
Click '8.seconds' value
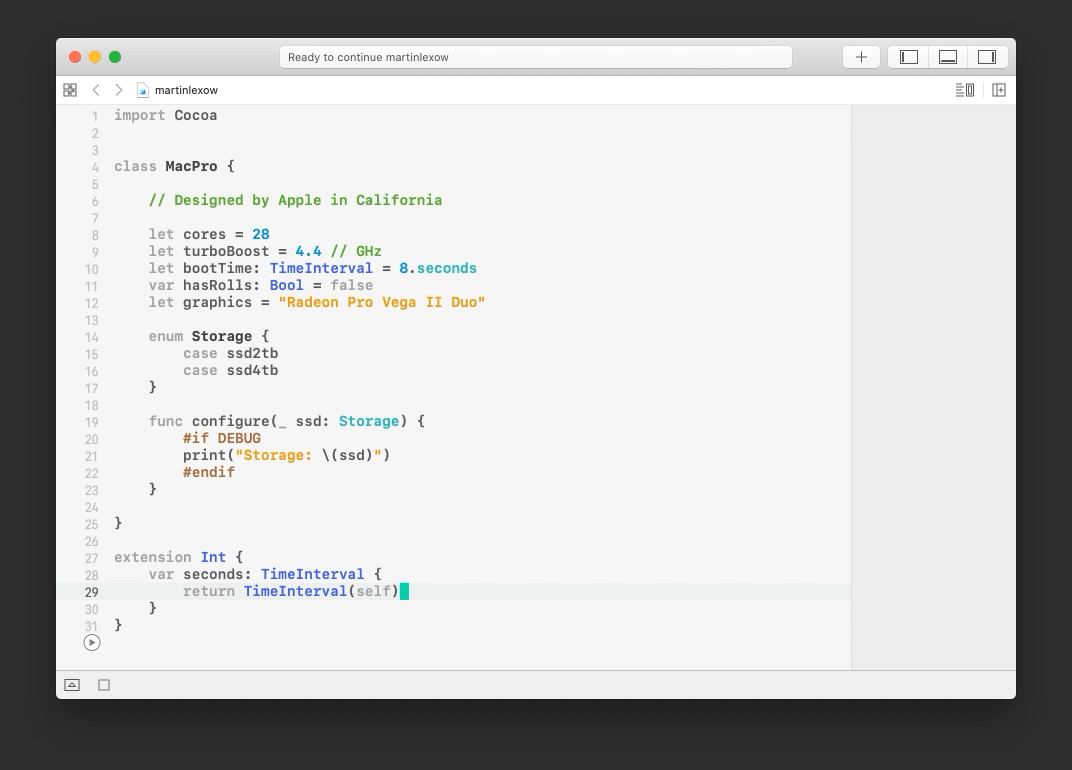click(x=438, y=269)
